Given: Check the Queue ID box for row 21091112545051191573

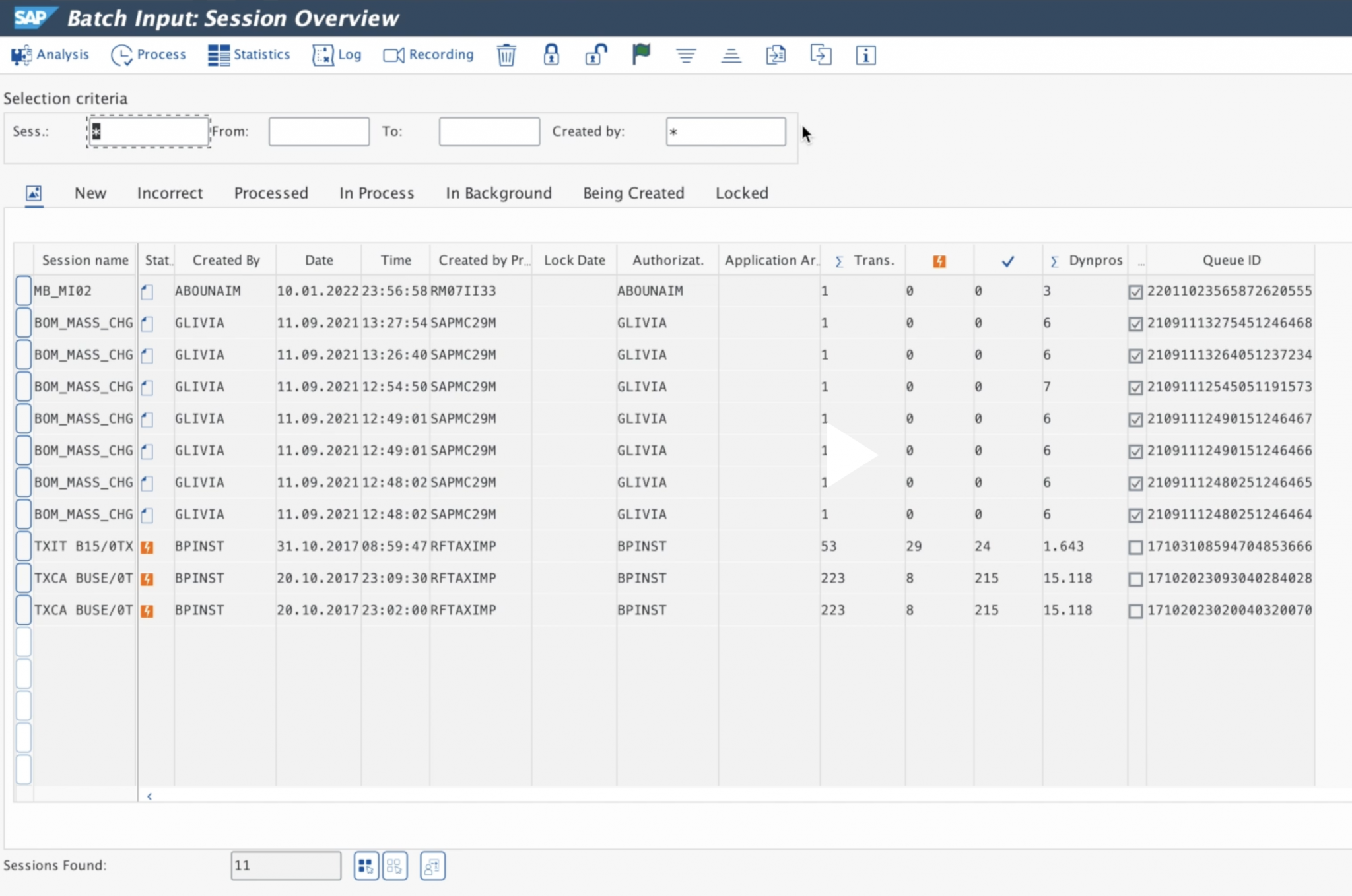Looking at the screenshot, I should 1136,387.
